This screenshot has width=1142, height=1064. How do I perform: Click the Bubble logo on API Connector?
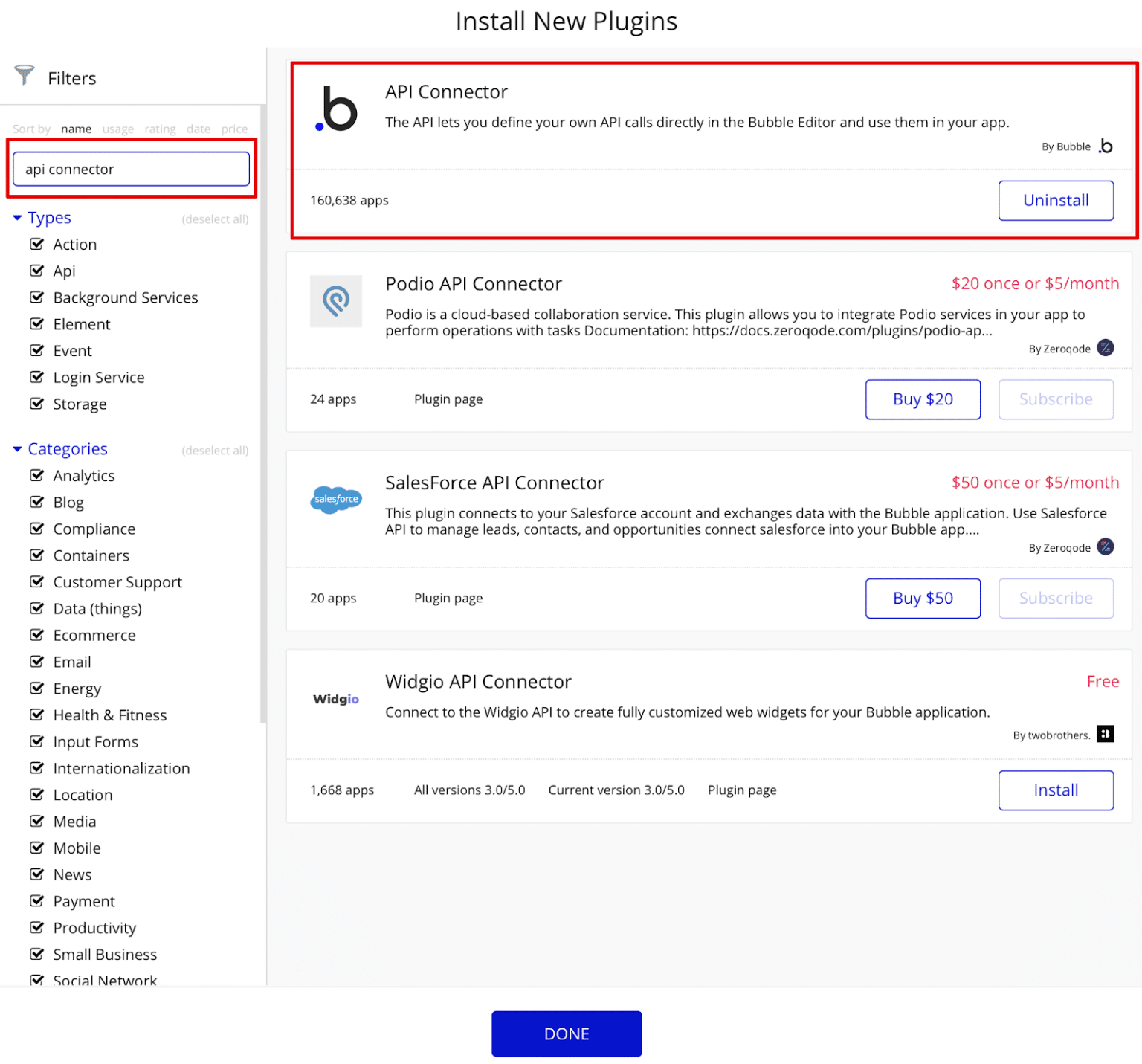(x=337, y=109)
